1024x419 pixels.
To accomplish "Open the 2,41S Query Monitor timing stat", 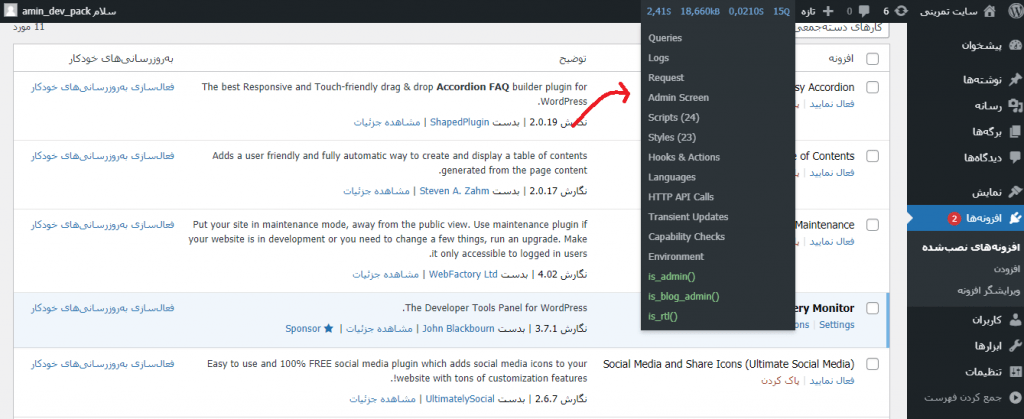I will [658, 10].
